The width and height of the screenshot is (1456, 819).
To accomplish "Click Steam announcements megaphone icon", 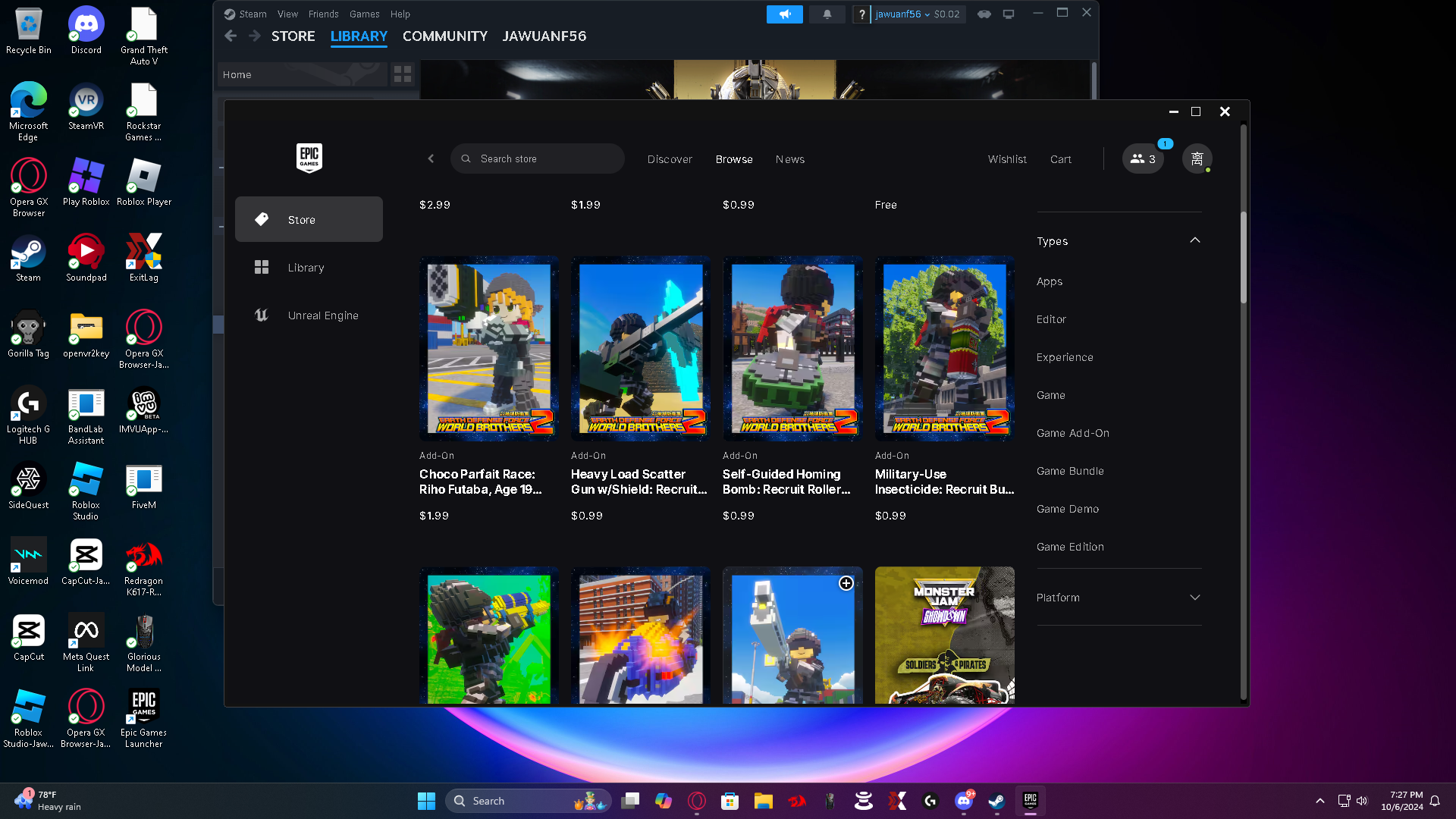I will [x=784, y=14].
